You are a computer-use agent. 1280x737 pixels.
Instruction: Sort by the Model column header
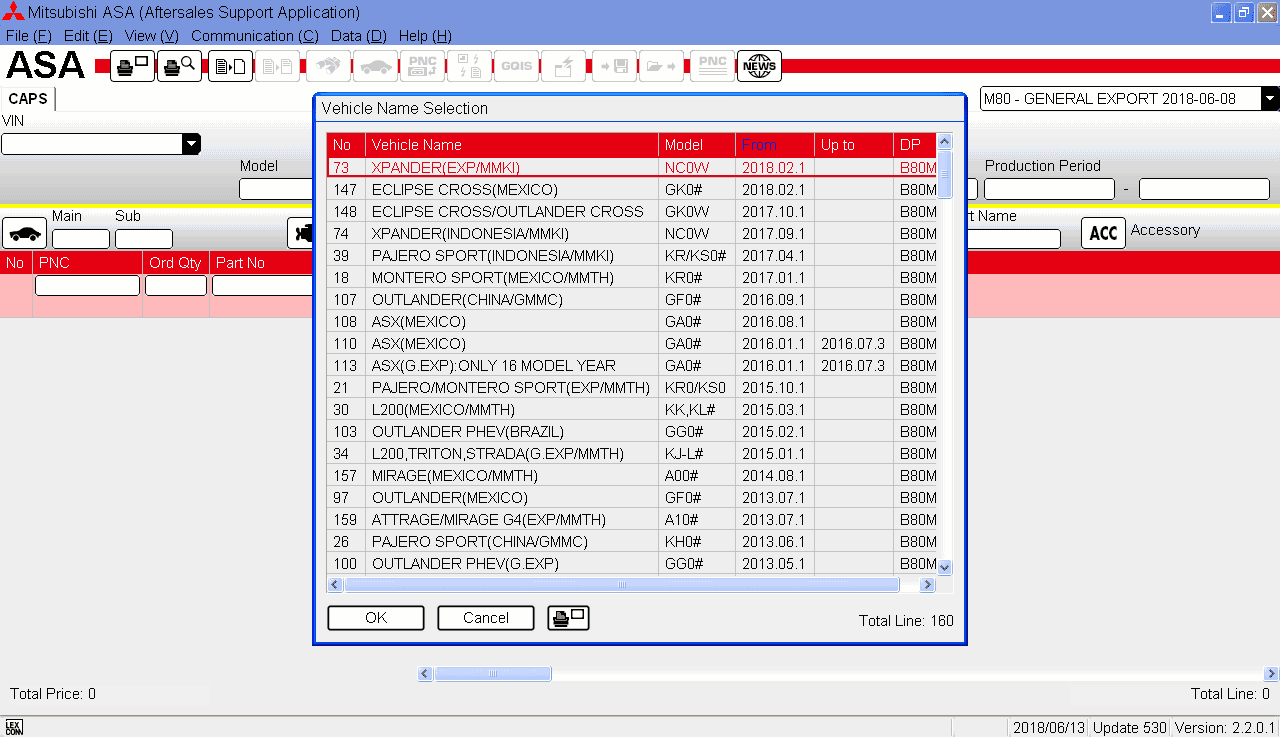[x=697, y=145]
